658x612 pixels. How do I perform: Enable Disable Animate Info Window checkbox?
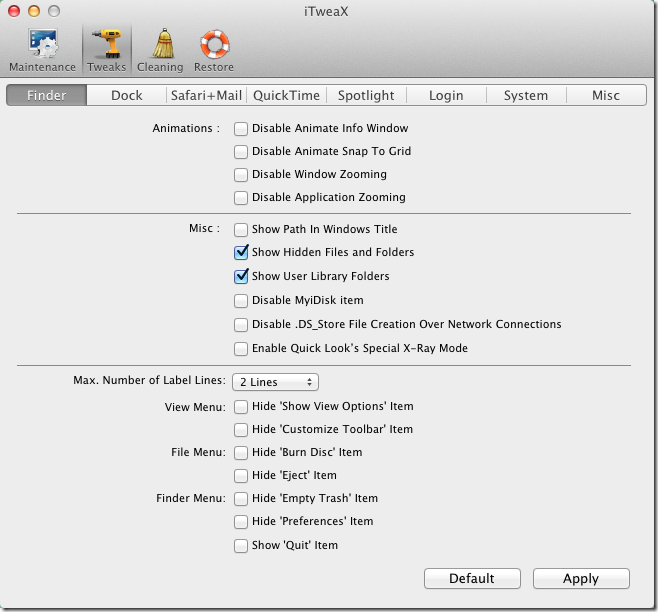[241, 129]
